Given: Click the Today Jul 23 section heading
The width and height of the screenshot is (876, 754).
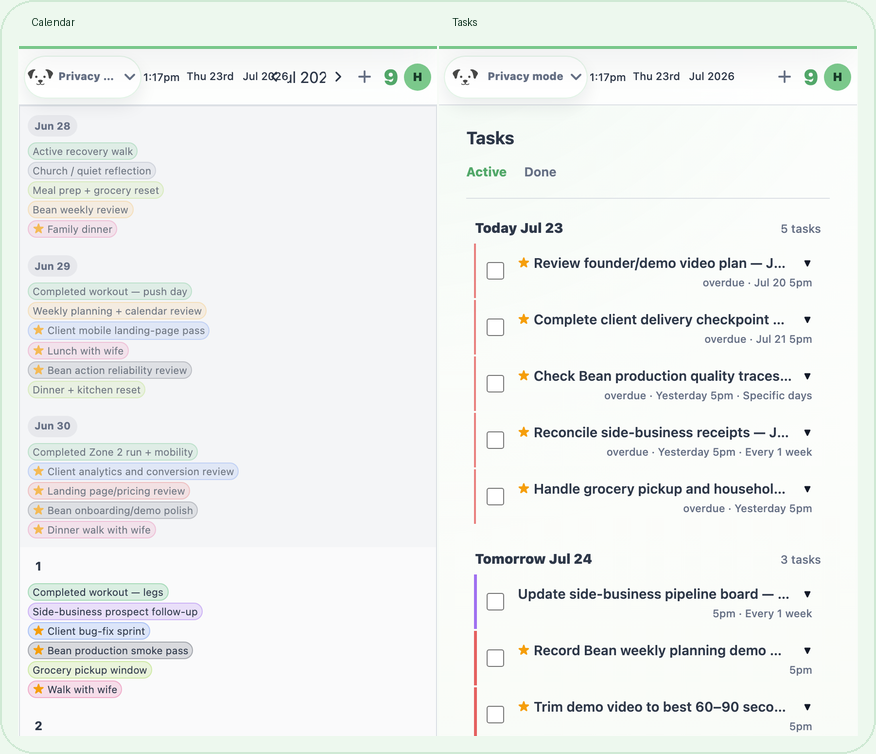Looking at the screenshot, I should click(x=519, y=228).
